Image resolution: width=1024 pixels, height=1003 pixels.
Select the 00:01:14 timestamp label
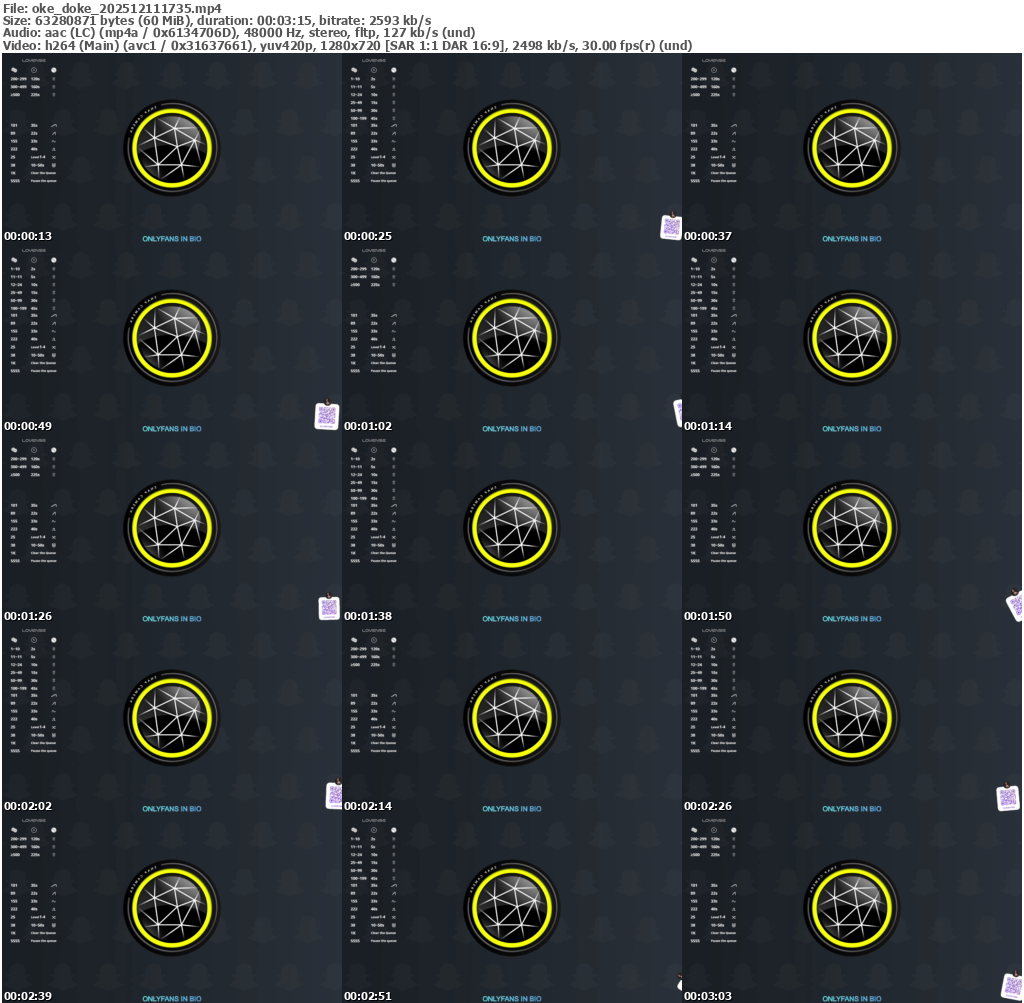coord(708,426)
